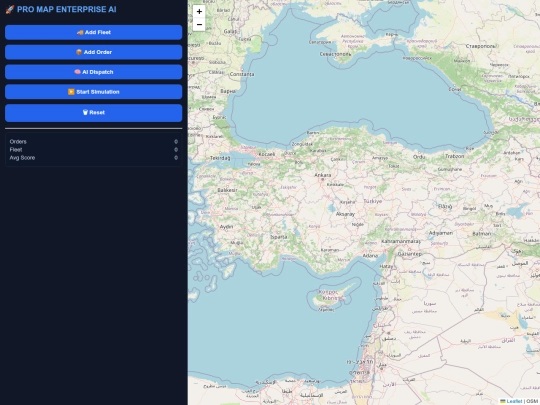Reset the map data

pyautogui.click(x=93, y=113)
